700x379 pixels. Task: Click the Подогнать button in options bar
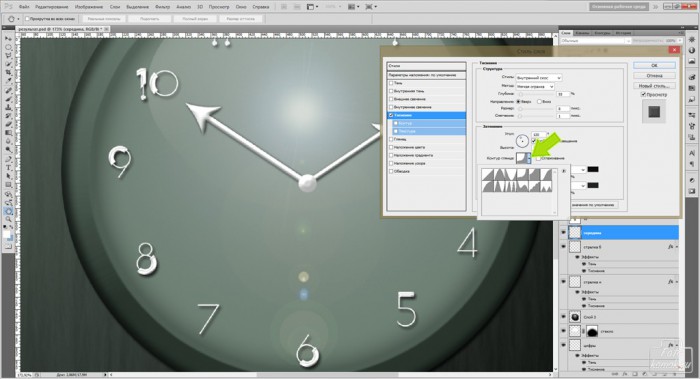149,19
